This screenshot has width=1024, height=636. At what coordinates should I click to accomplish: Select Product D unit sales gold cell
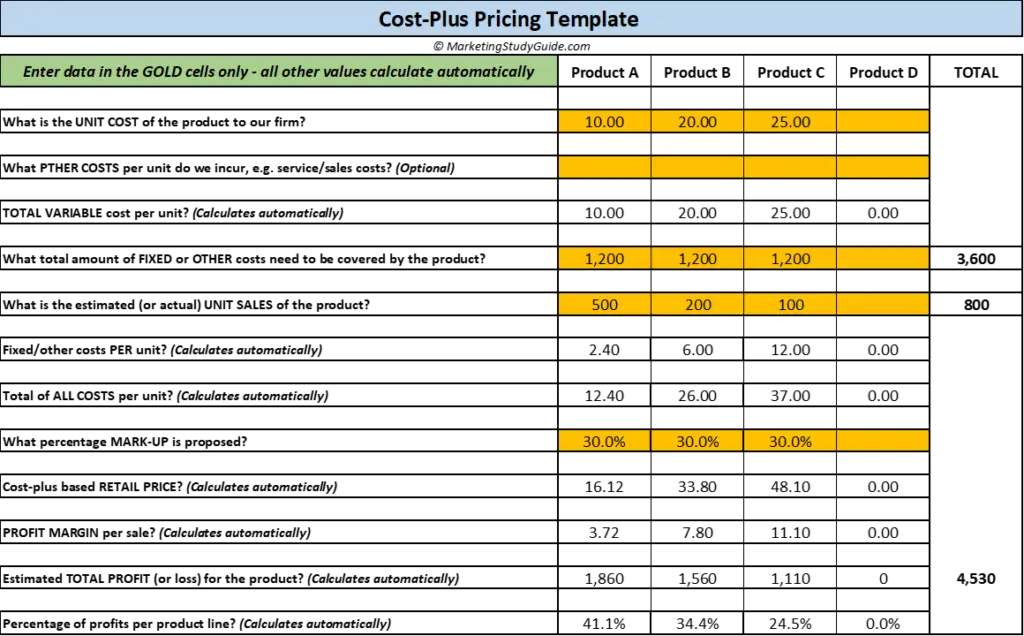tap(882, 304)
